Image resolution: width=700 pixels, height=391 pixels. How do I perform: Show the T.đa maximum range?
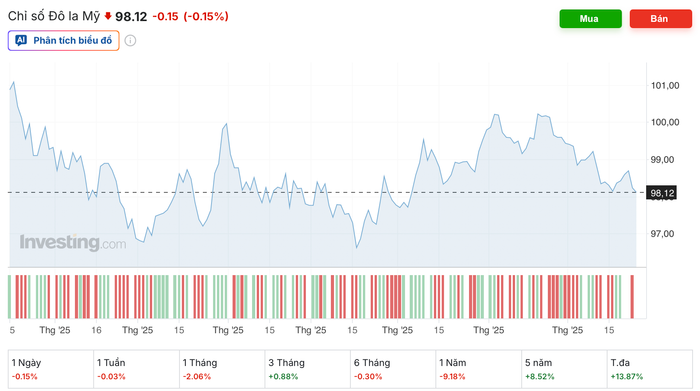[x=650, y=369]
